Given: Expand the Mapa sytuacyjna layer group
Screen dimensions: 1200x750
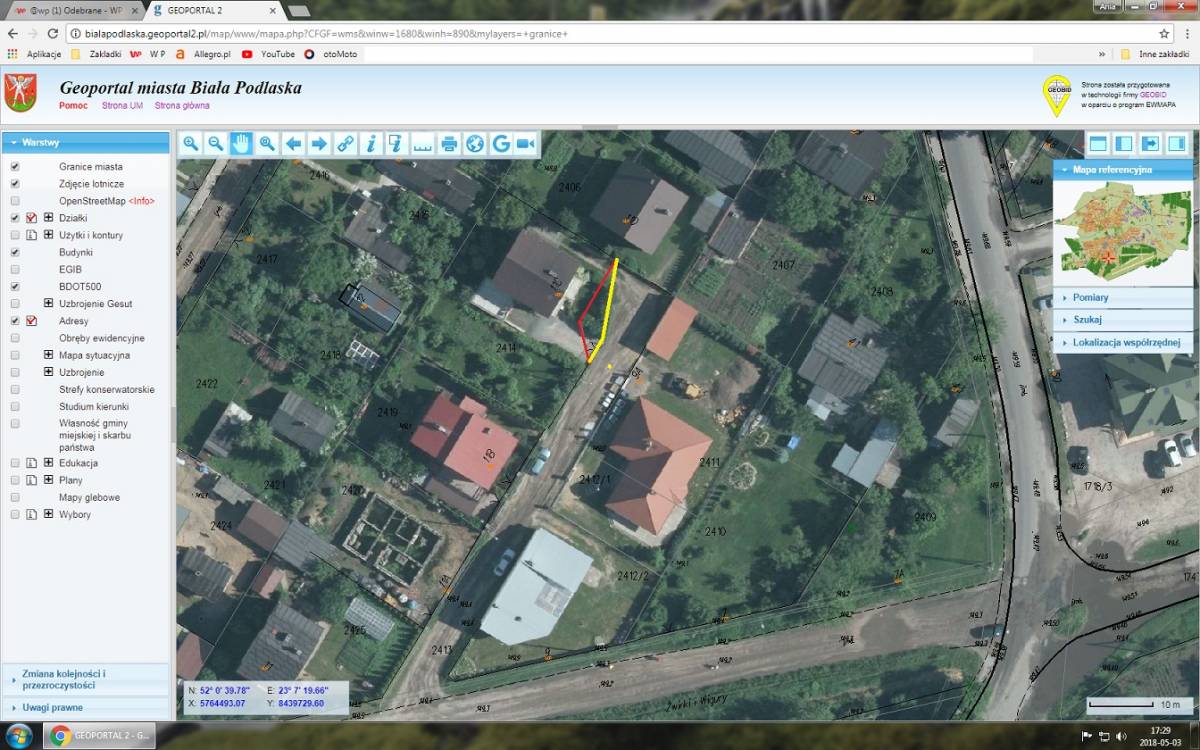Looking at the screenshot, I should [48, 355].
